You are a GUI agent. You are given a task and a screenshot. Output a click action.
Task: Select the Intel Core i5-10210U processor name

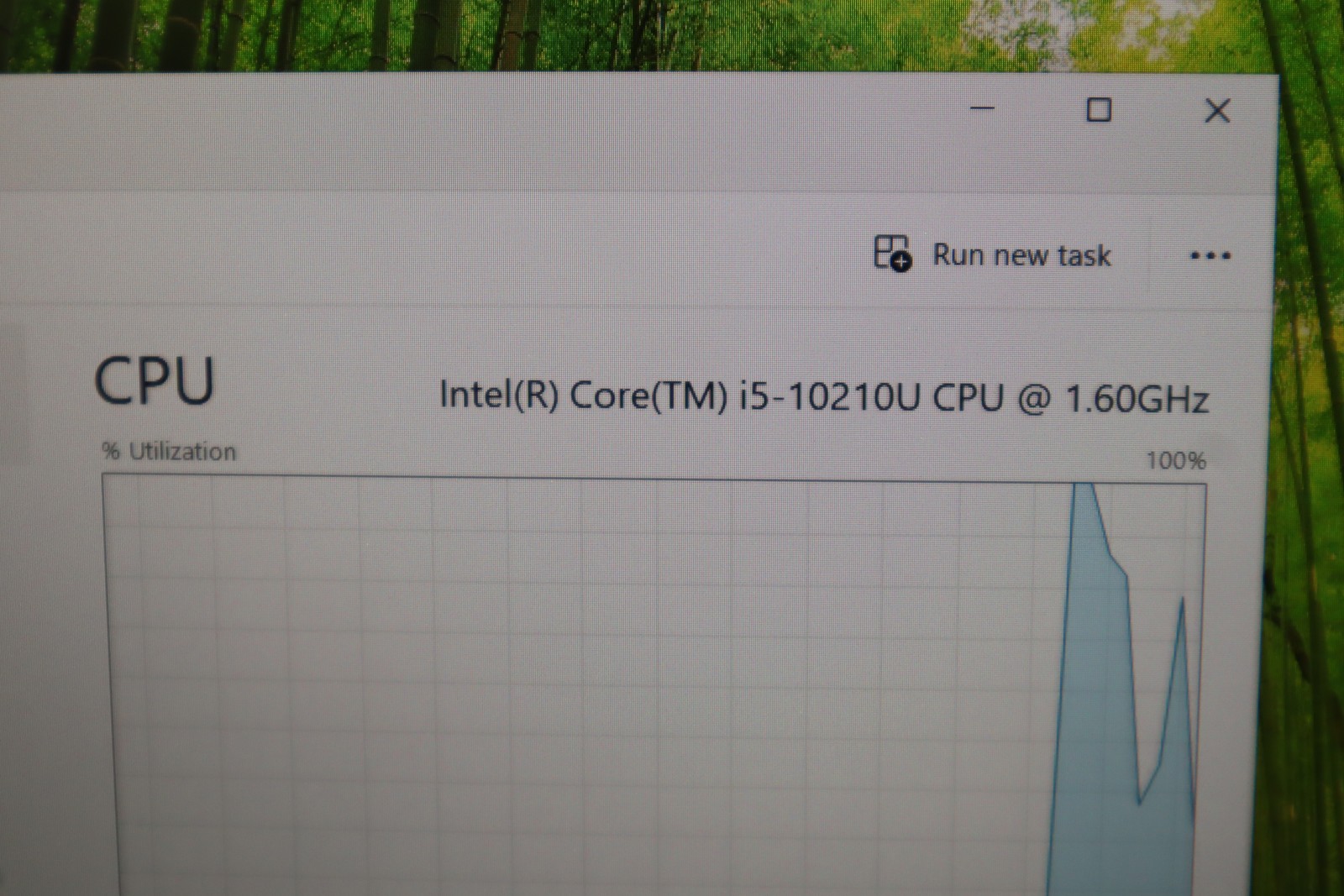(824, 396)
